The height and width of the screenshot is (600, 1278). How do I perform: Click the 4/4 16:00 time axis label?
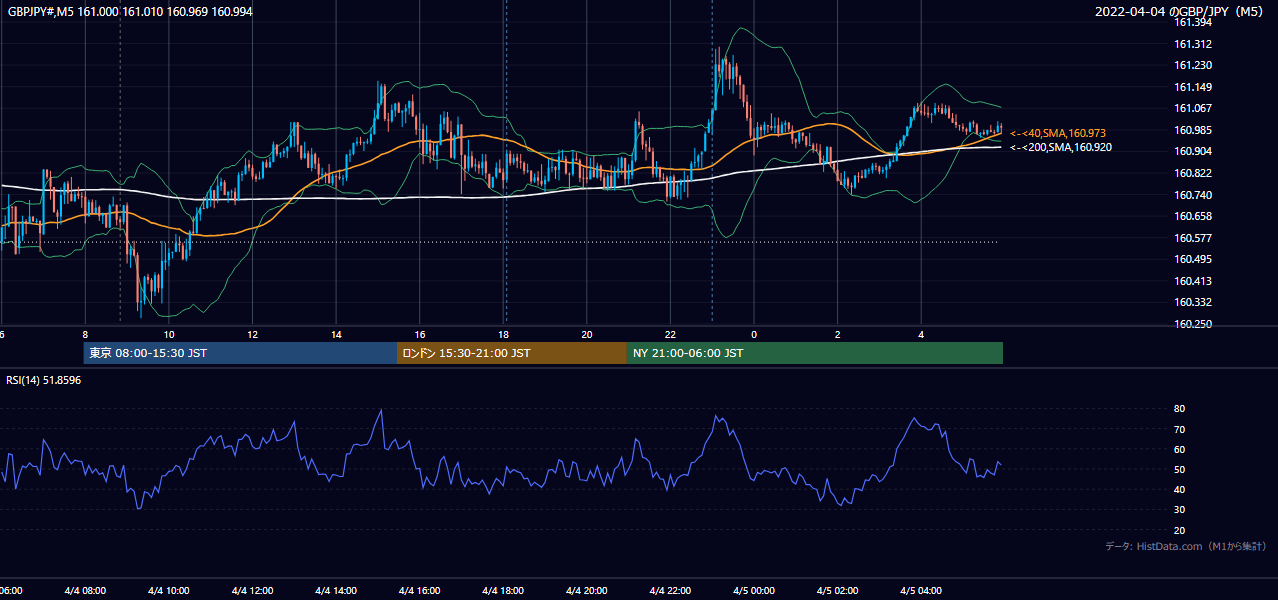(419, 591)
